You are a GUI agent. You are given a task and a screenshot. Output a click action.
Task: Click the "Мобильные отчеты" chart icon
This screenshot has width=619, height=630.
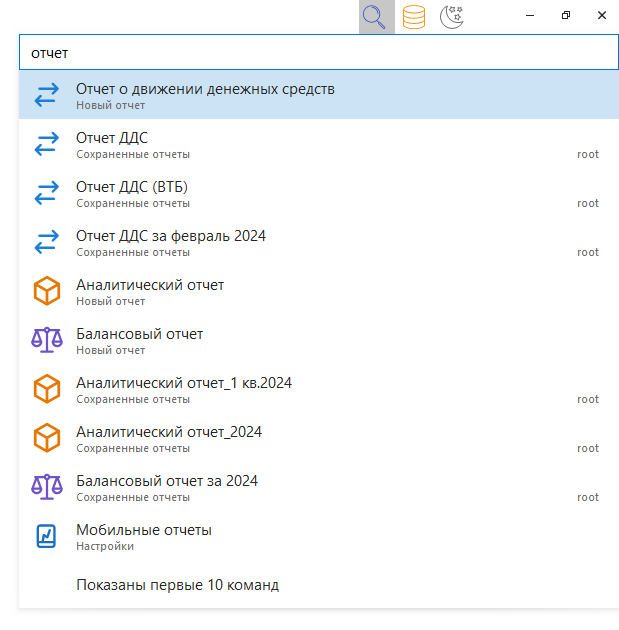(x=47, y=536)
